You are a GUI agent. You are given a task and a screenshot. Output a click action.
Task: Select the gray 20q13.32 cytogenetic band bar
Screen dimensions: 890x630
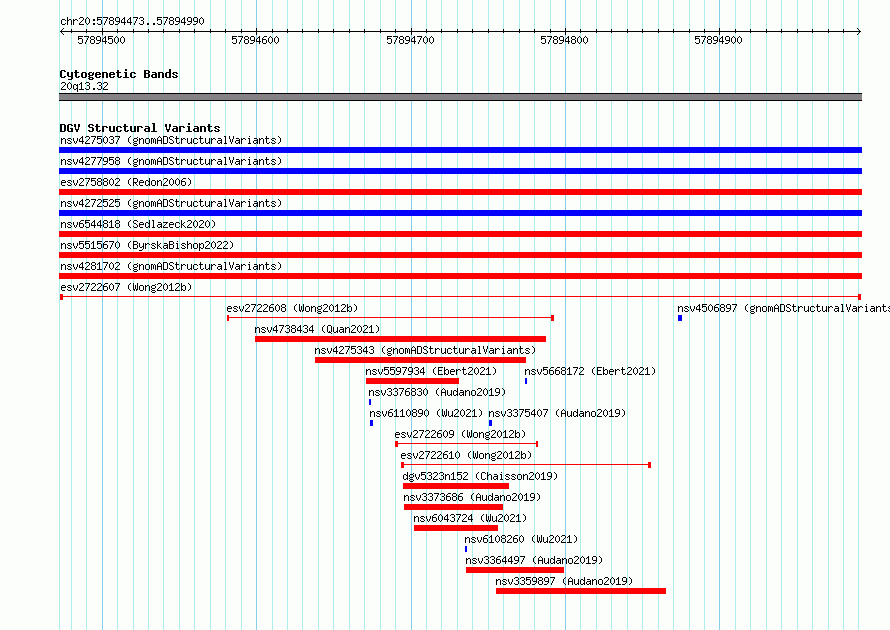[460, 97]
